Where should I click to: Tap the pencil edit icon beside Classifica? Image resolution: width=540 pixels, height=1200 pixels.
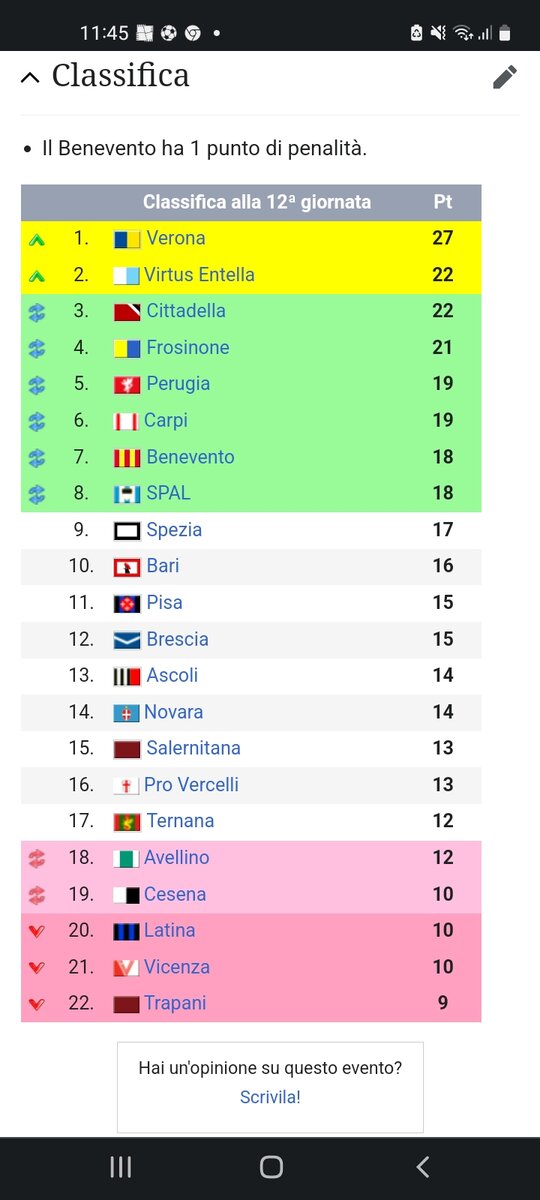point(505,77)
